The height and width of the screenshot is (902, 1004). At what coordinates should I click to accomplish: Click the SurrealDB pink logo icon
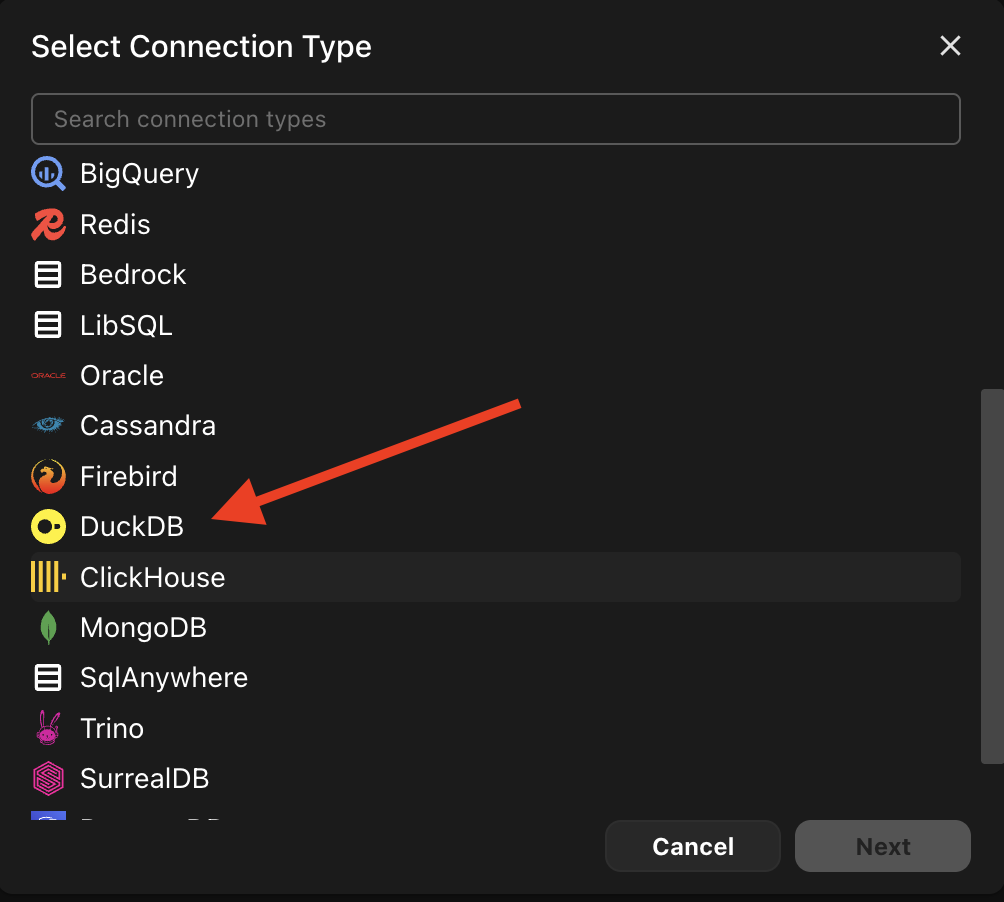(x=48, y=778)
